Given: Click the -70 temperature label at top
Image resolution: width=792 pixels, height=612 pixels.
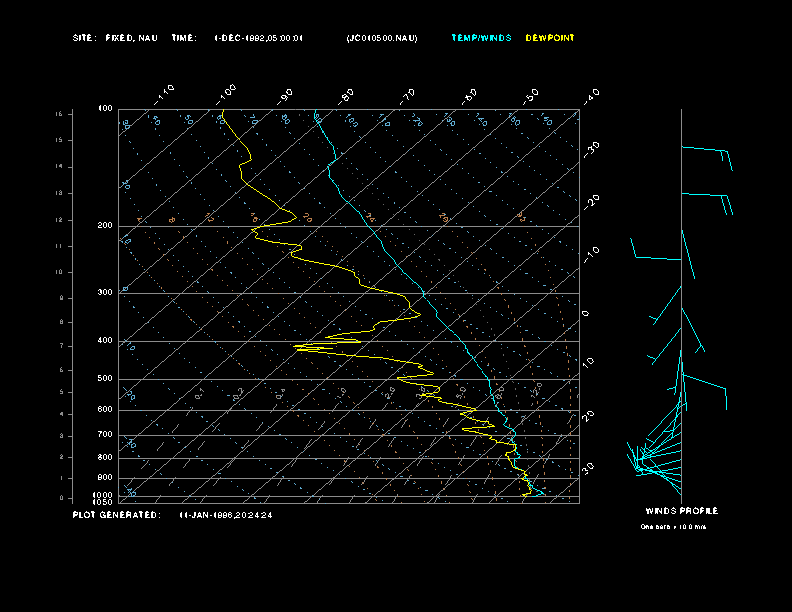Looking at the screenshot, I should (x=407, y=96).
